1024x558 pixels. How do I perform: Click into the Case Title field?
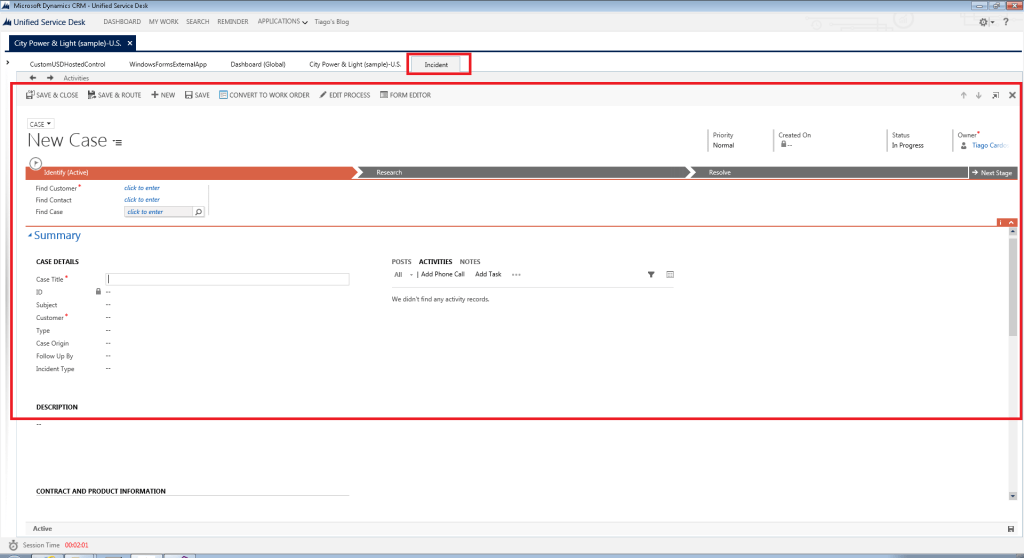tap(228, 280)
